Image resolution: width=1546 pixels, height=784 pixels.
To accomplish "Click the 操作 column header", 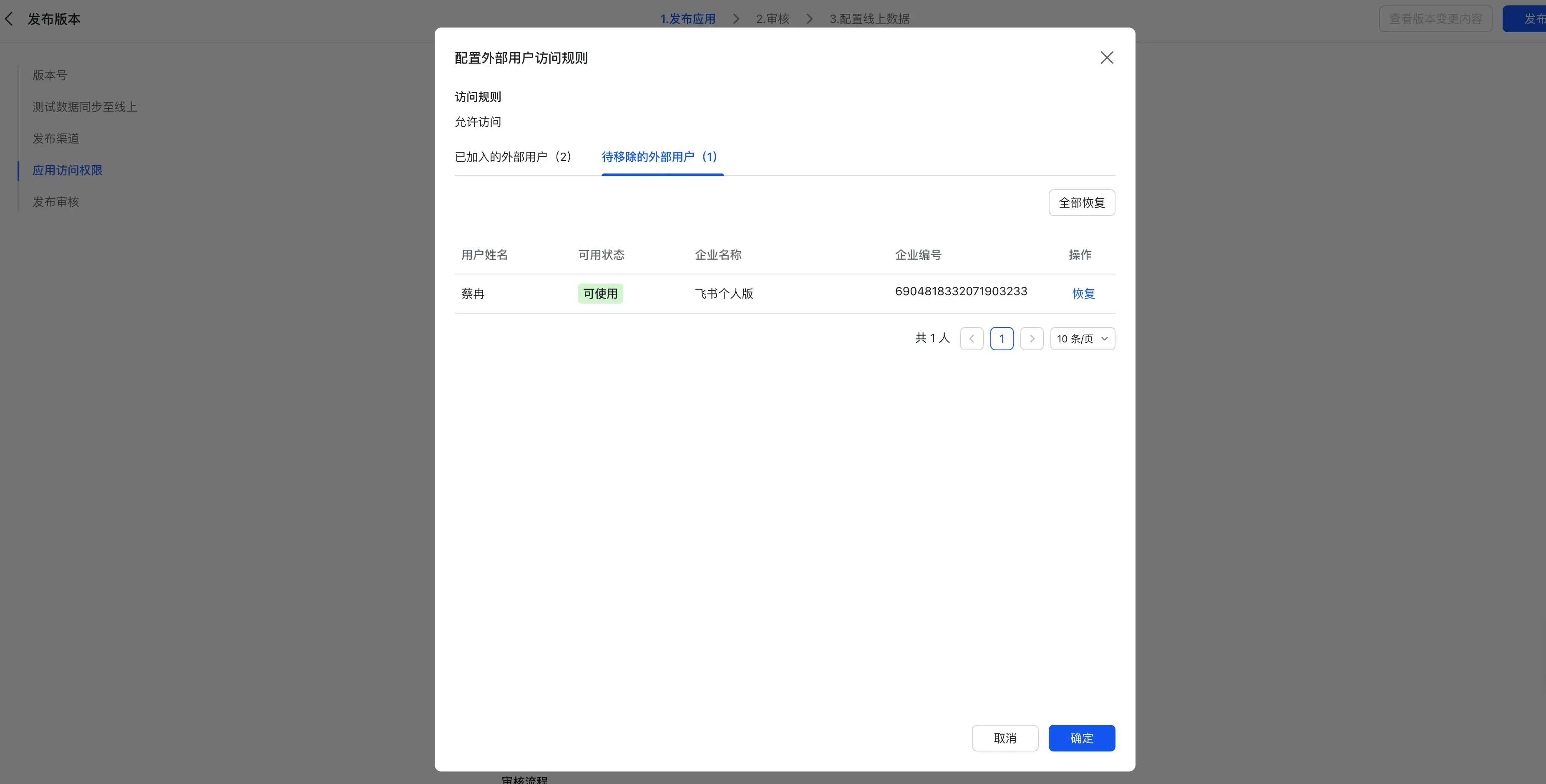I will pyautogui.click(x=1080, y=255).
